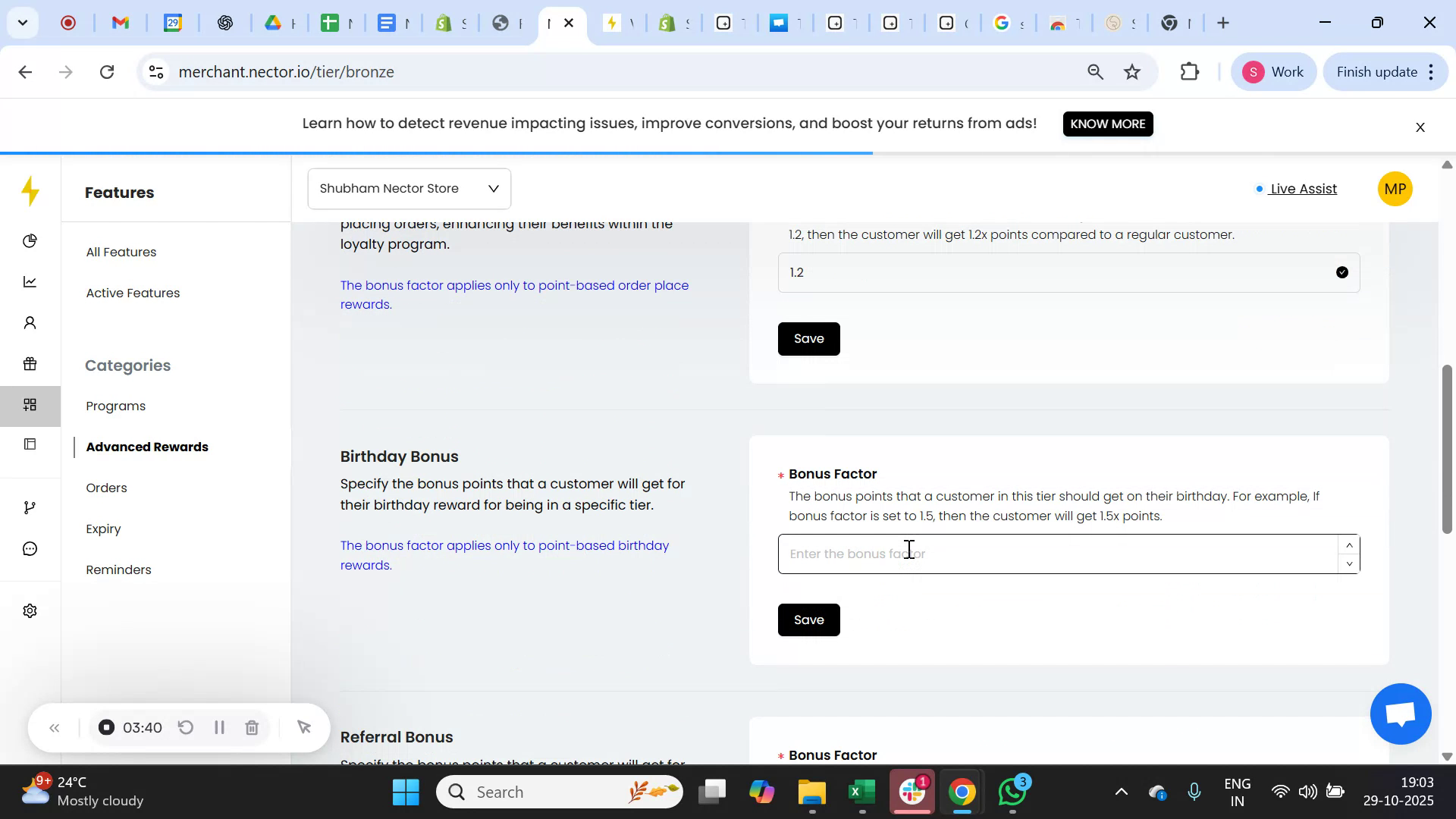Image resolution: width=1456 pixels, height=819 pixels.
Task: Open rewards using the gift icon
Action: point(30,364)
